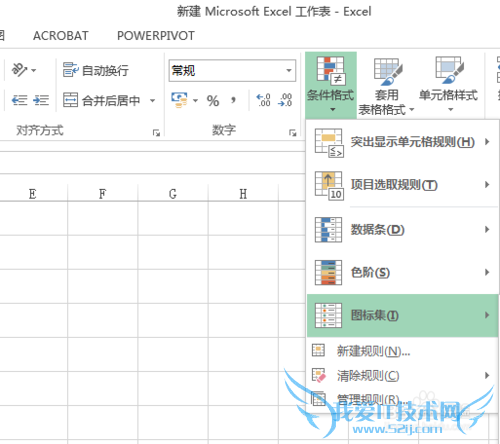
Task: Open the orientation icon's dropdown arrow
Action: tap(33, 70)
